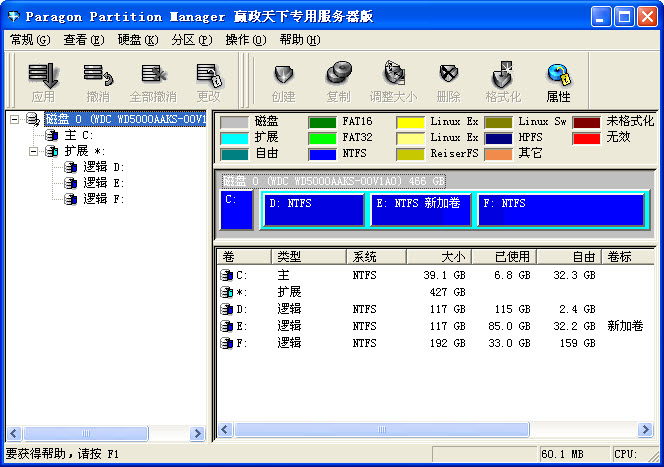Click the 更改 (Changes) toolbar icon

tap(208, 80)
